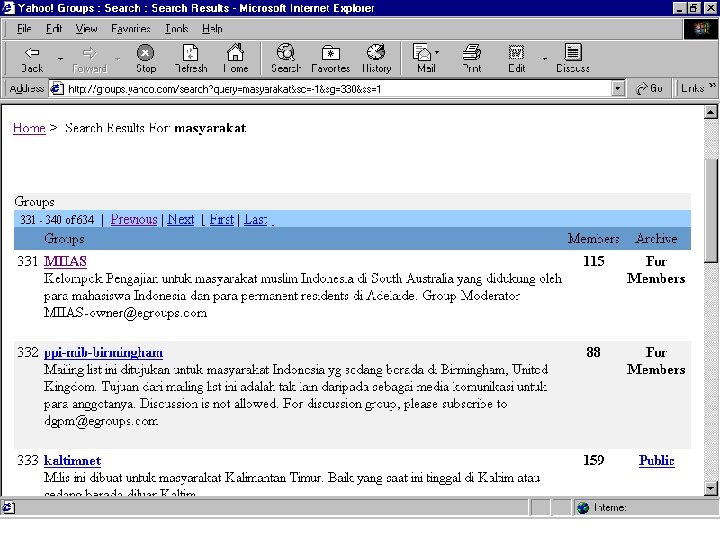Open the kaltimnet group link
Image resolution: width=720 pixels, height=540 pixels.
73,461
